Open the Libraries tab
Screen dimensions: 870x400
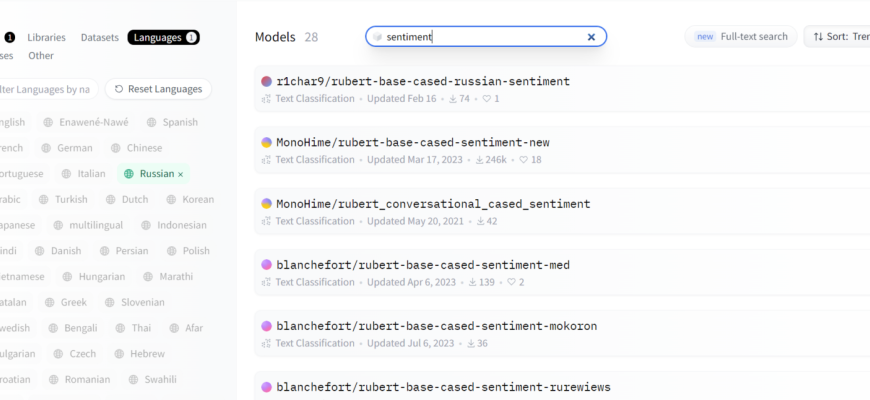tap(46, 38)
